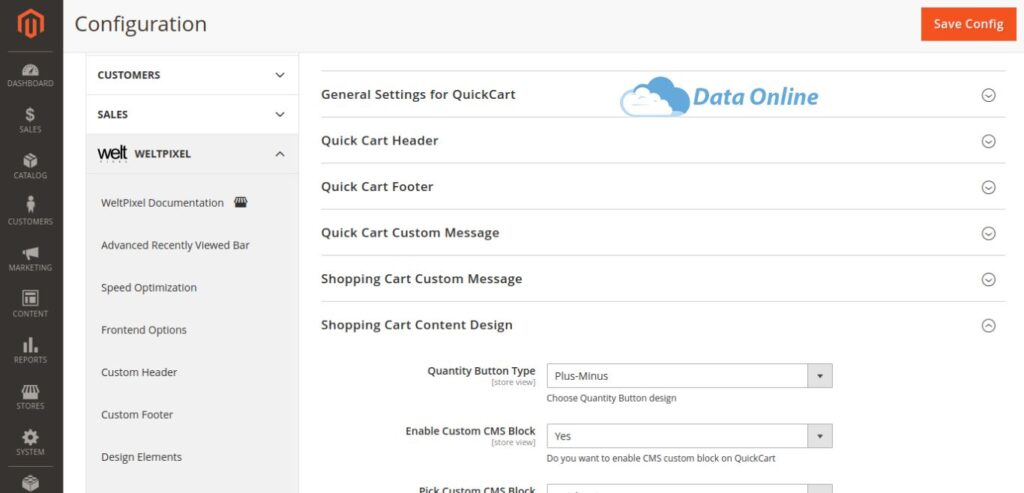The height and width of the screenshot is (493, 1024).
Task: Click the Quantity Button Type label
Action: [x=481, y=371]
